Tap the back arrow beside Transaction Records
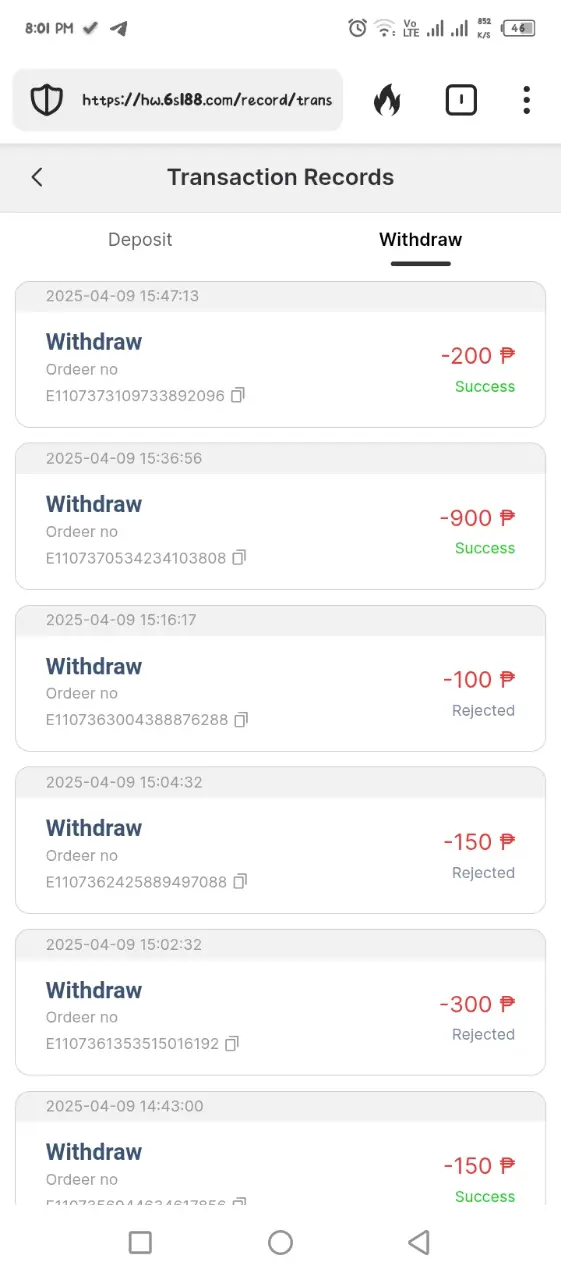 (x=37, y=177)
